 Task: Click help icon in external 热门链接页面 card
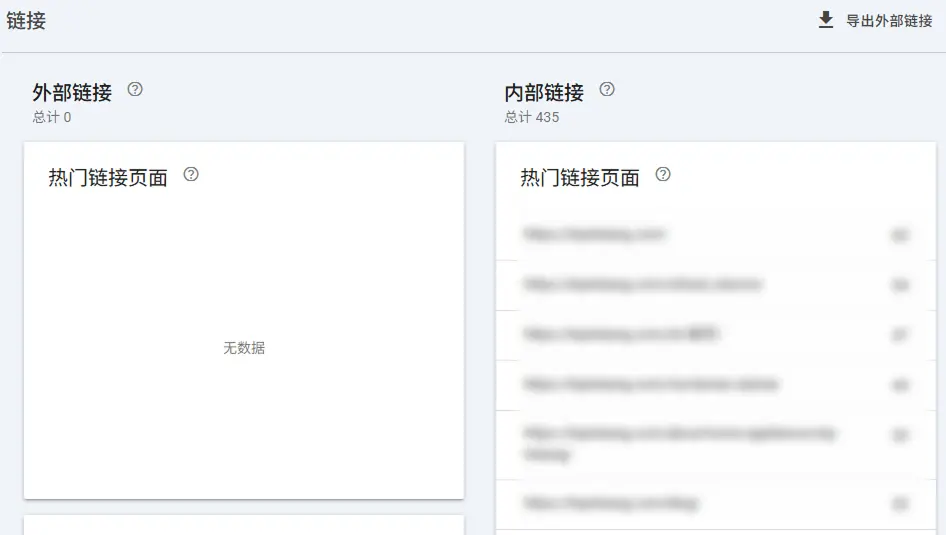(191, 174)
